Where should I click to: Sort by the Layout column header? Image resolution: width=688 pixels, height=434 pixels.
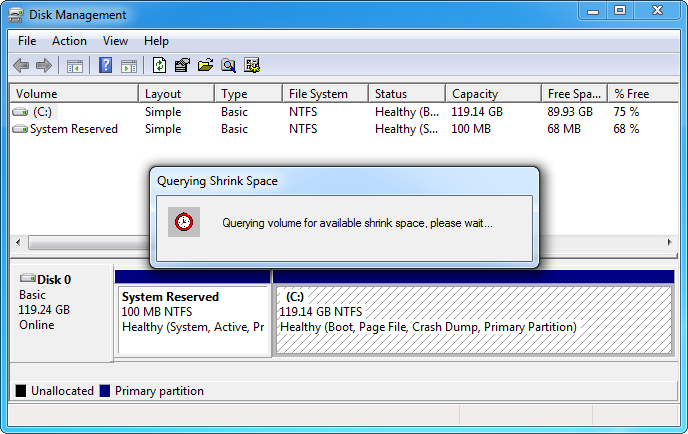point(176,93)
